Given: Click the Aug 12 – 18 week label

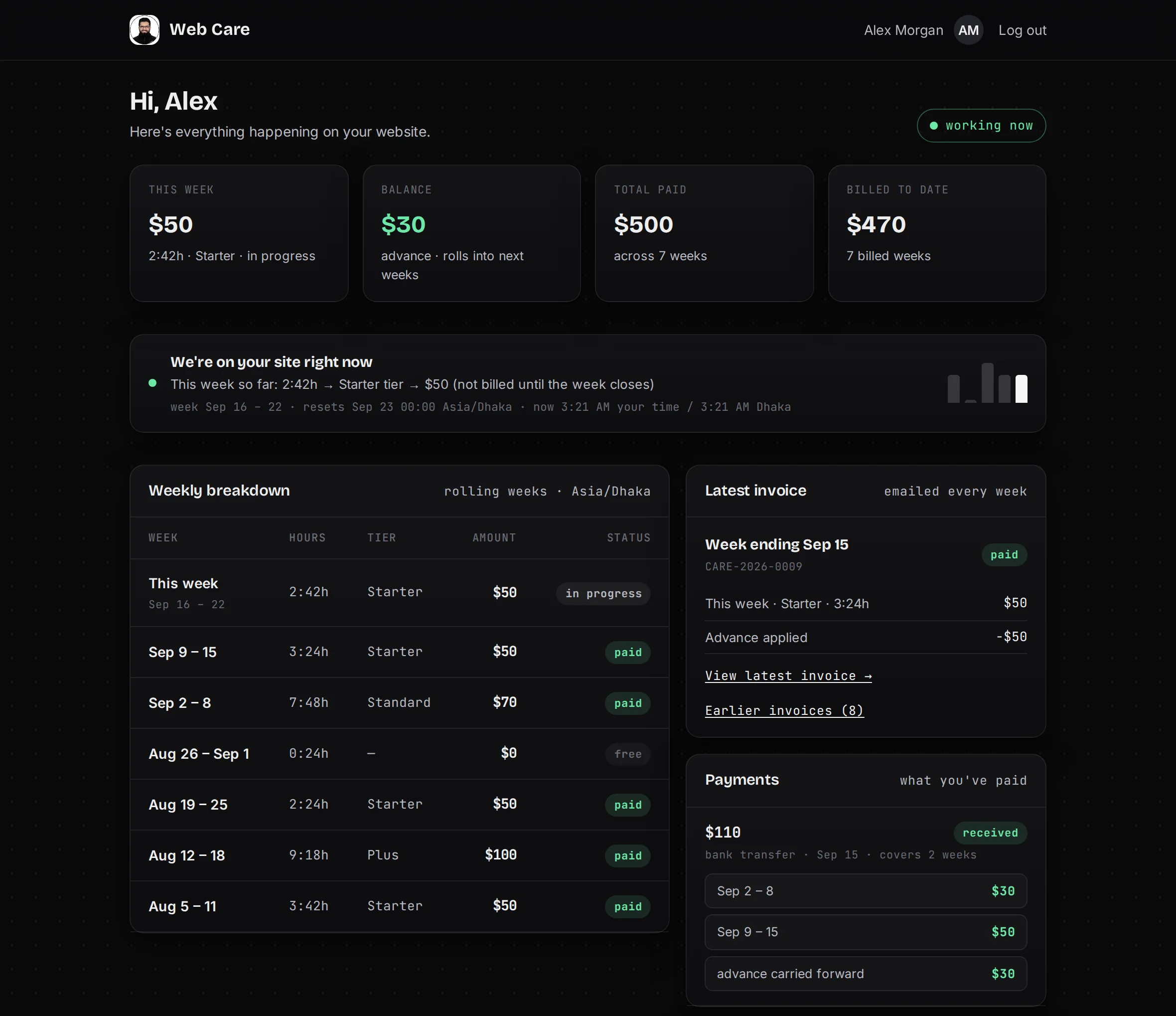Looking at the screenshot, I should click(187, 856).
